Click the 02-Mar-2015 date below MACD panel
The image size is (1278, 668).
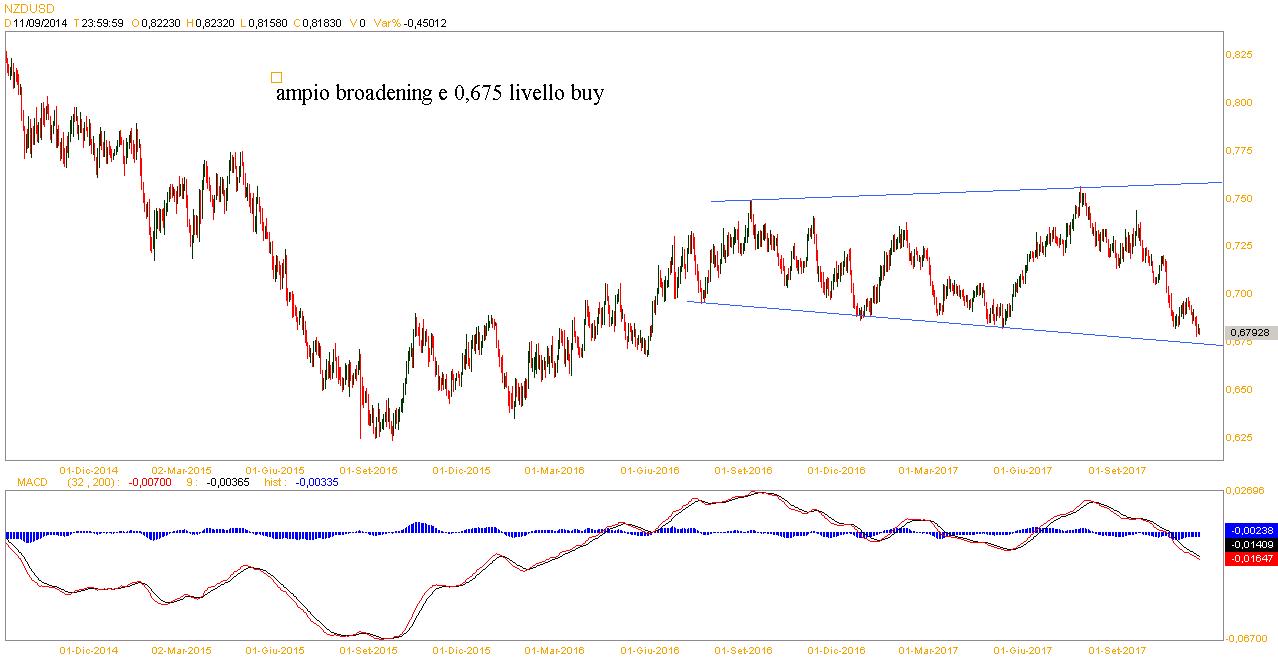click(181, 650)
